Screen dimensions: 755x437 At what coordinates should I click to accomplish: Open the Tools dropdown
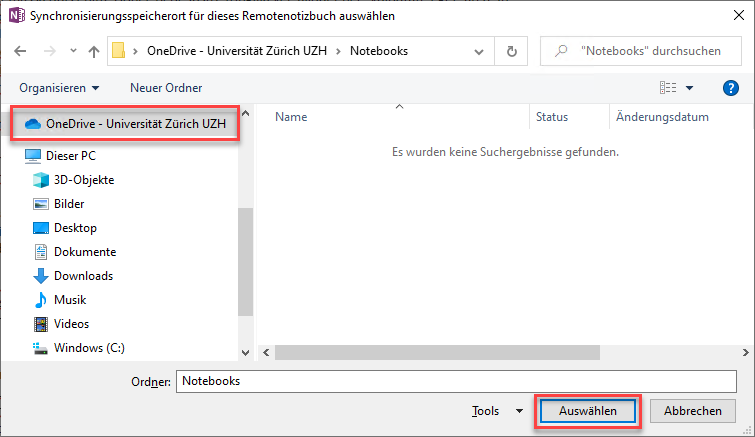(x=497, y=411)
